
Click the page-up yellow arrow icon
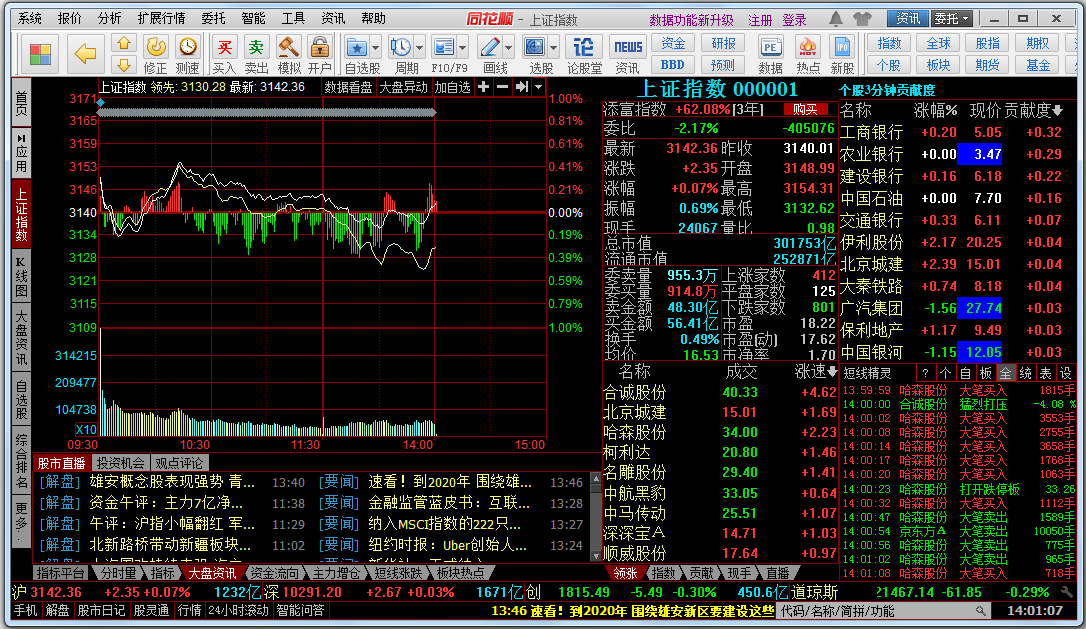(x=124, y=44)
